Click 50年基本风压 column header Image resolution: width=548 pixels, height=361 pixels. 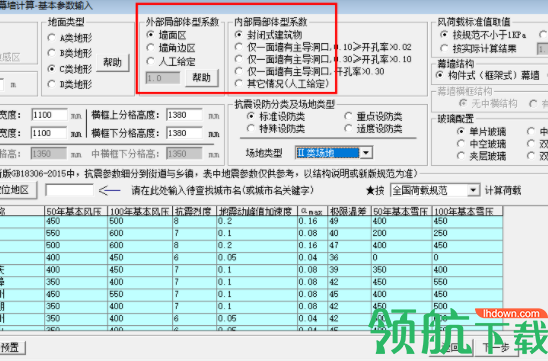pos(76,211)
